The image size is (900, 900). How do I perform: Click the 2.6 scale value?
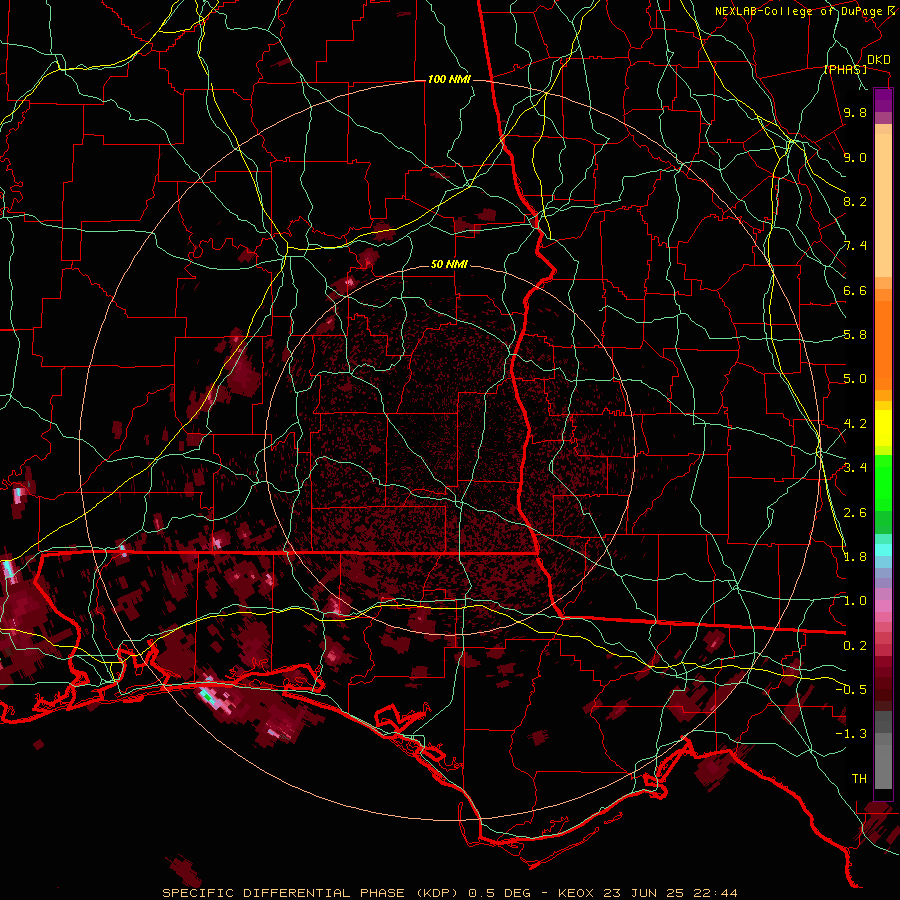pos(855,513)
